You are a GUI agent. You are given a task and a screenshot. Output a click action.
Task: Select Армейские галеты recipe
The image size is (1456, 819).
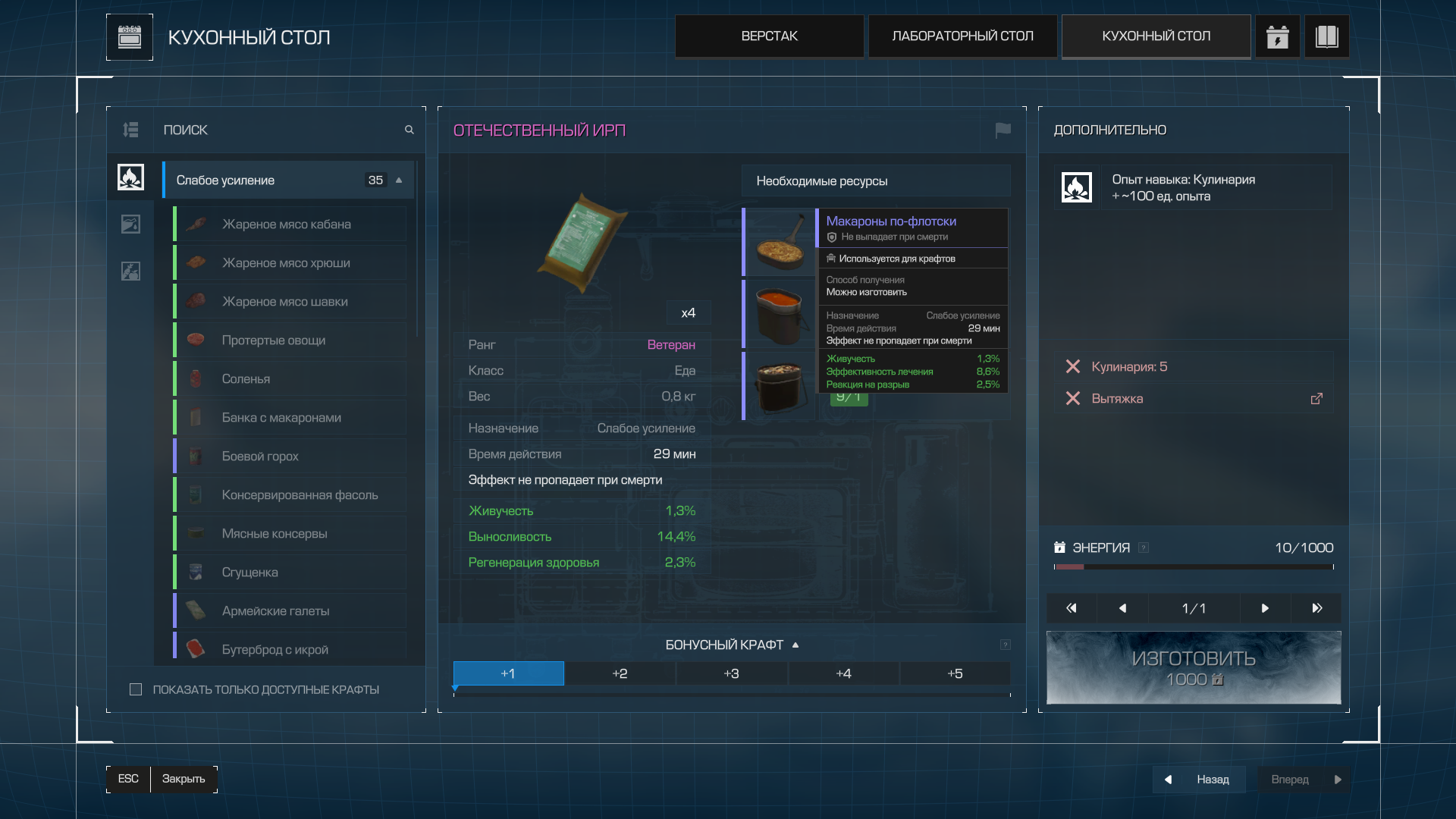290,611
